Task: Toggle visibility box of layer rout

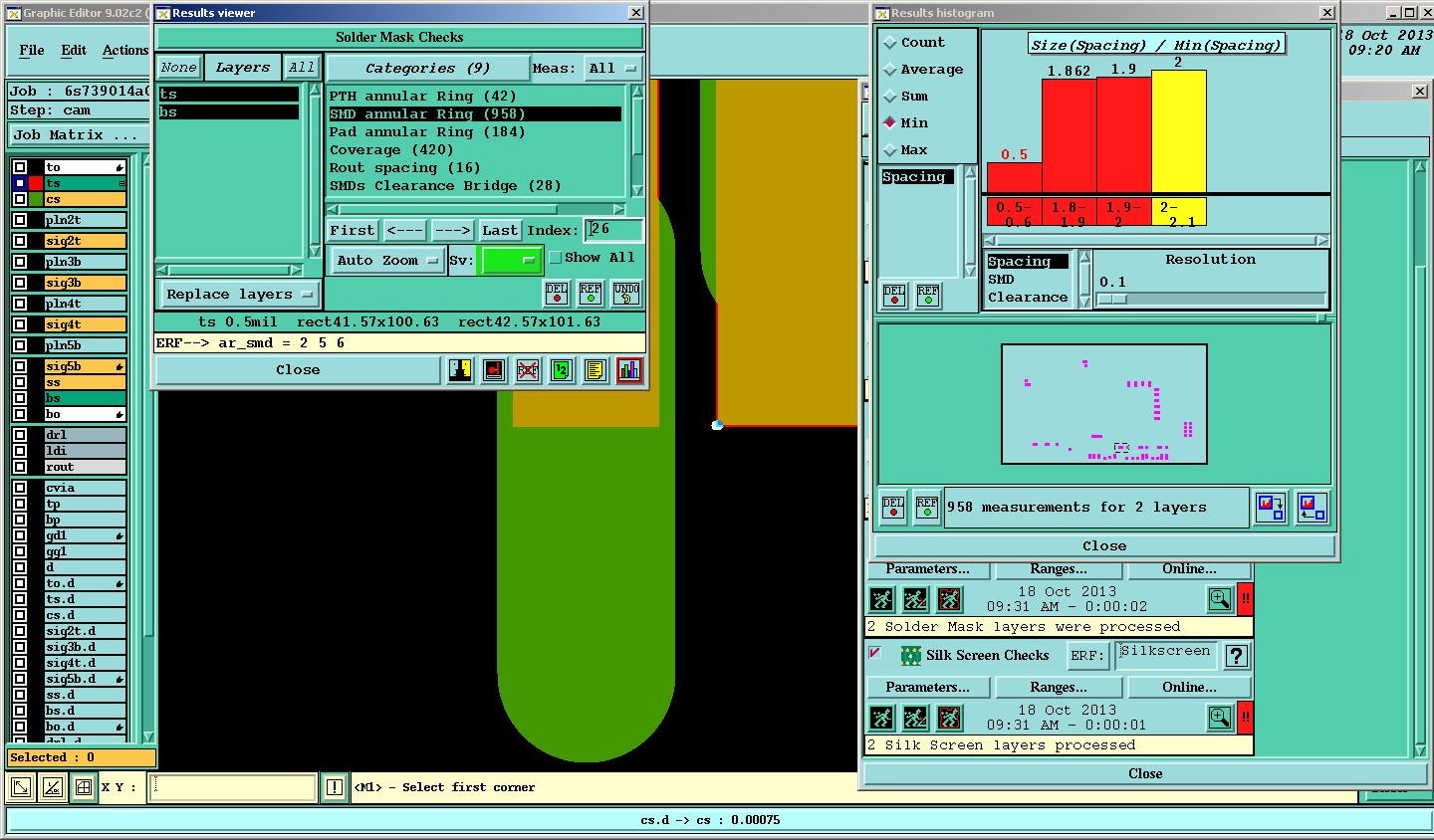Action: (20, 467)
